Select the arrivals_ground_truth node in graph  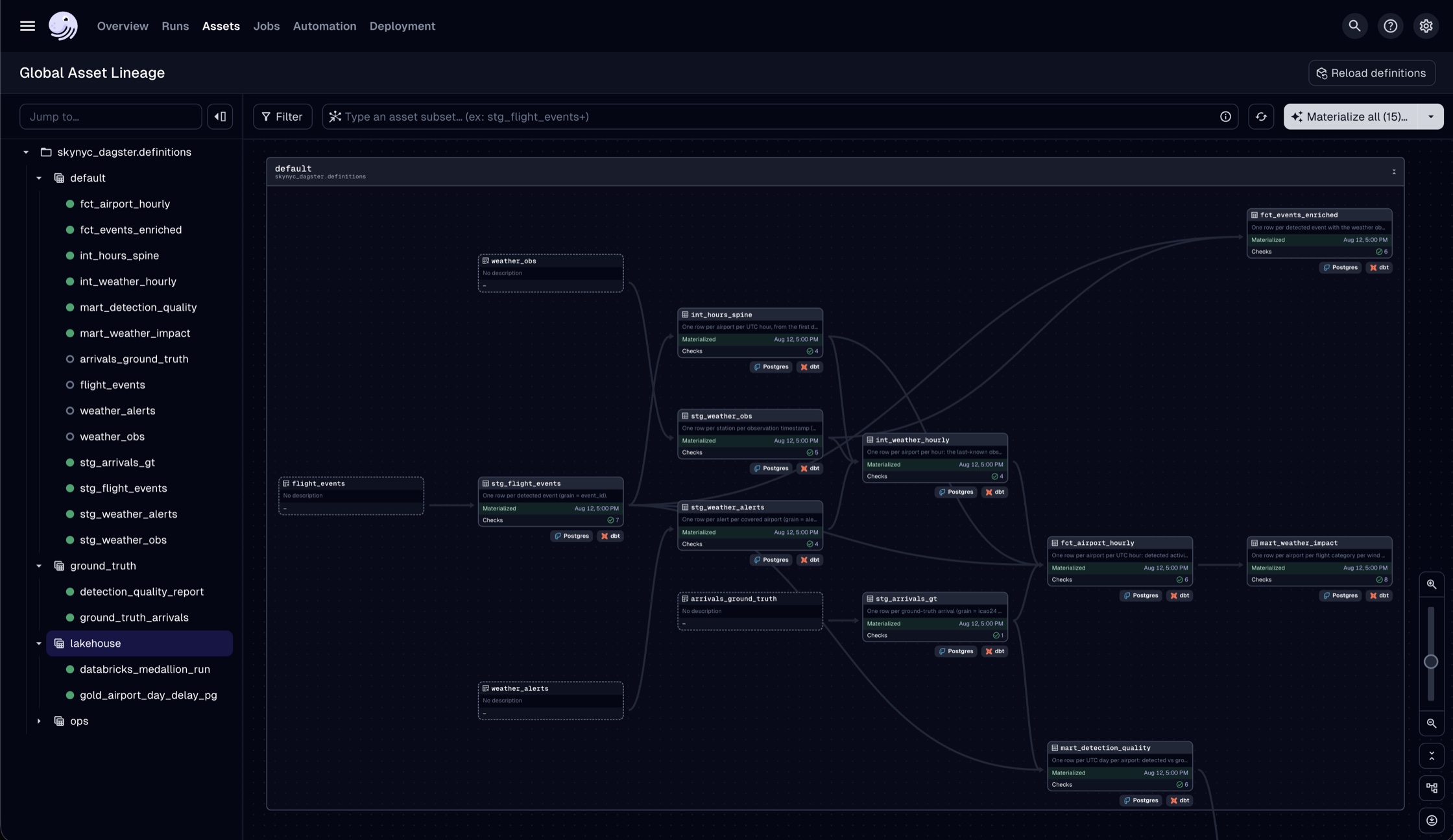tap(750, 611)
